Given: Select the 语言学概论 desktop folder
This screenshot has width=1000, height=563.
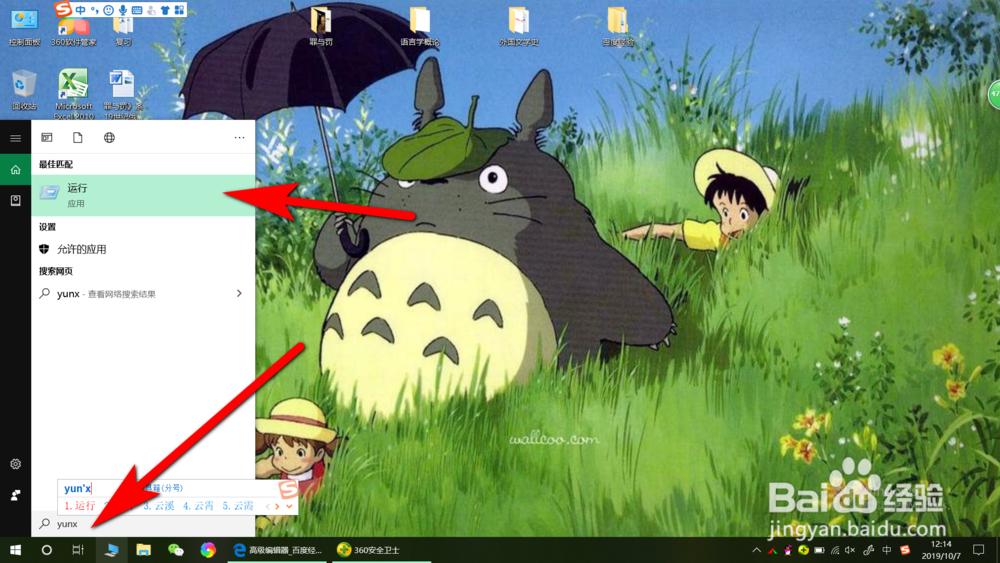Looking at the screenshot, I should coord(420,26).
